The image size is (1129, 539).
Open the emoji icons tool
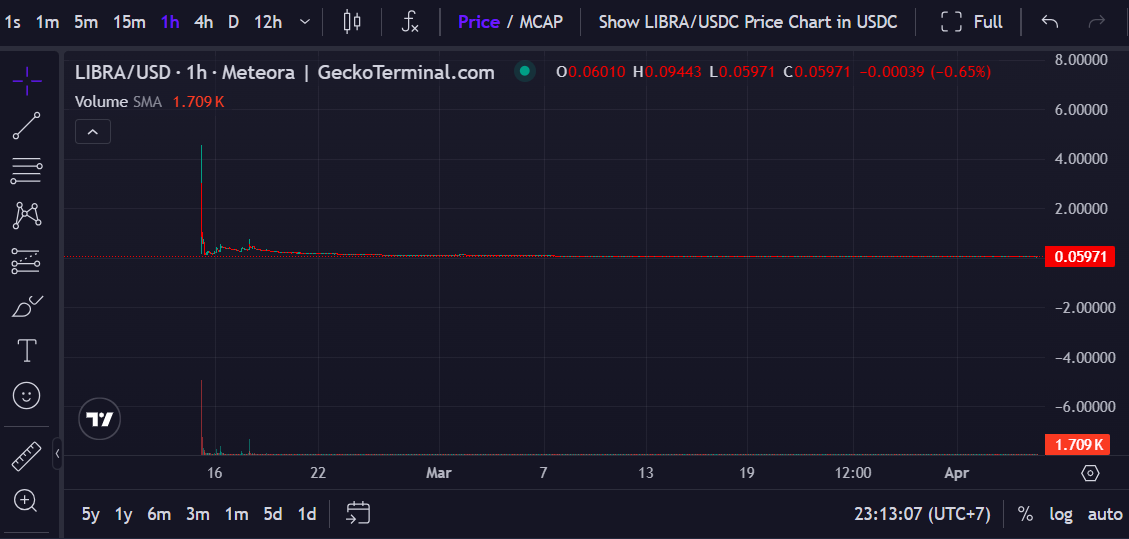(x=27, y=396)
